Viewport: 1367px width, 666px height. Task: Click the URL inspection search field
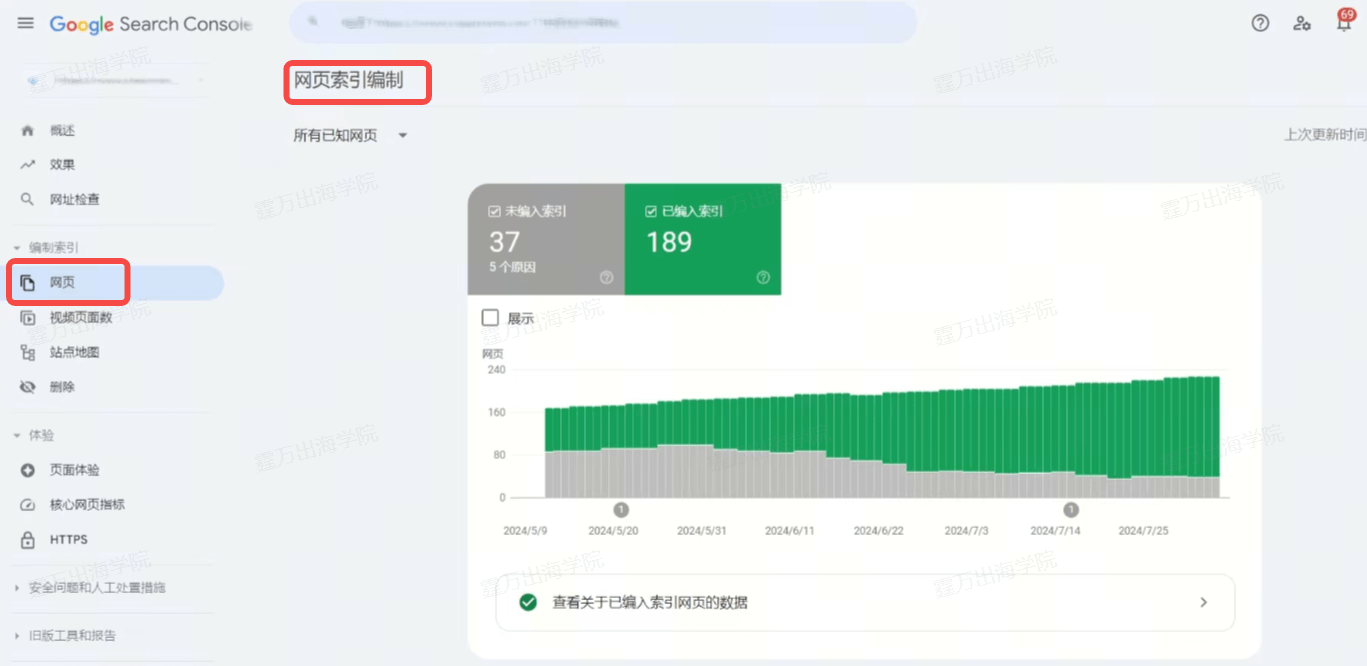(602, 22)
